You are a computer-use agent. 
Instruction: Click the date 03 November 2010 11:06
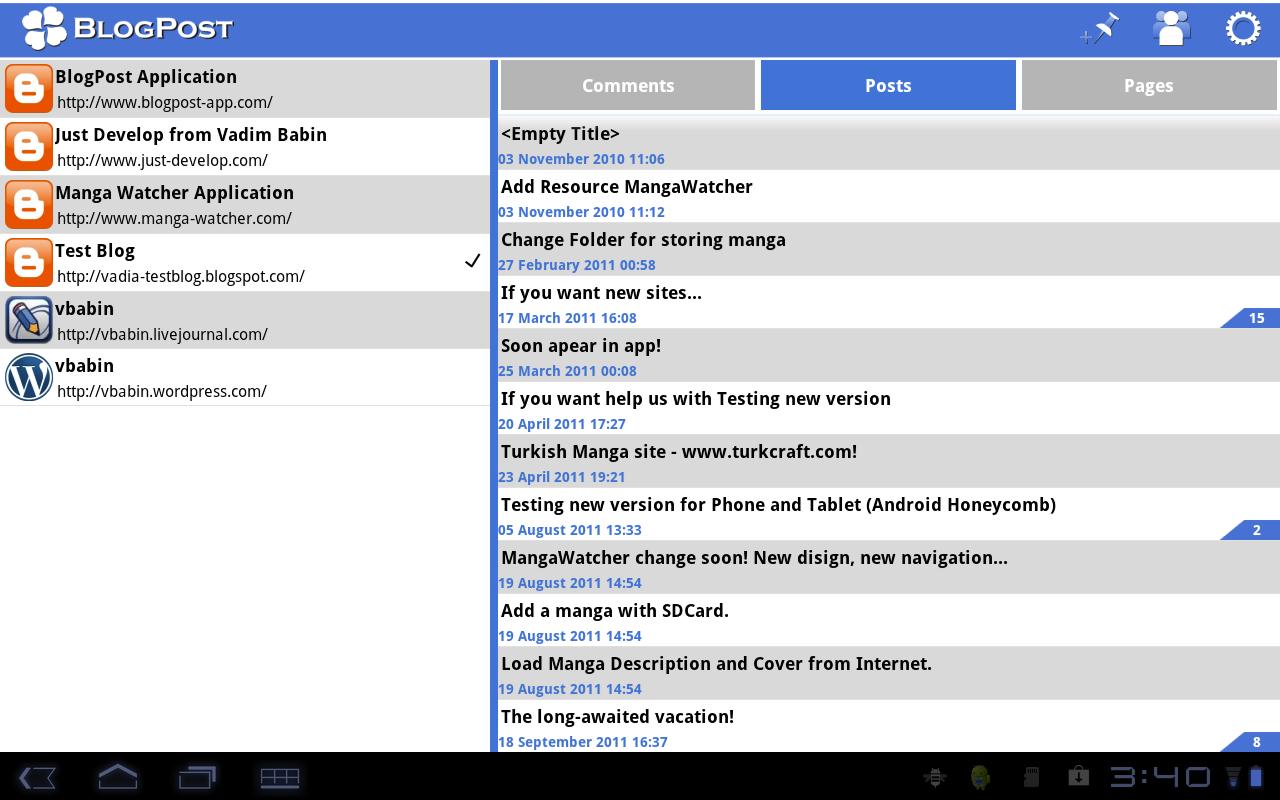(x=581, y=159)
